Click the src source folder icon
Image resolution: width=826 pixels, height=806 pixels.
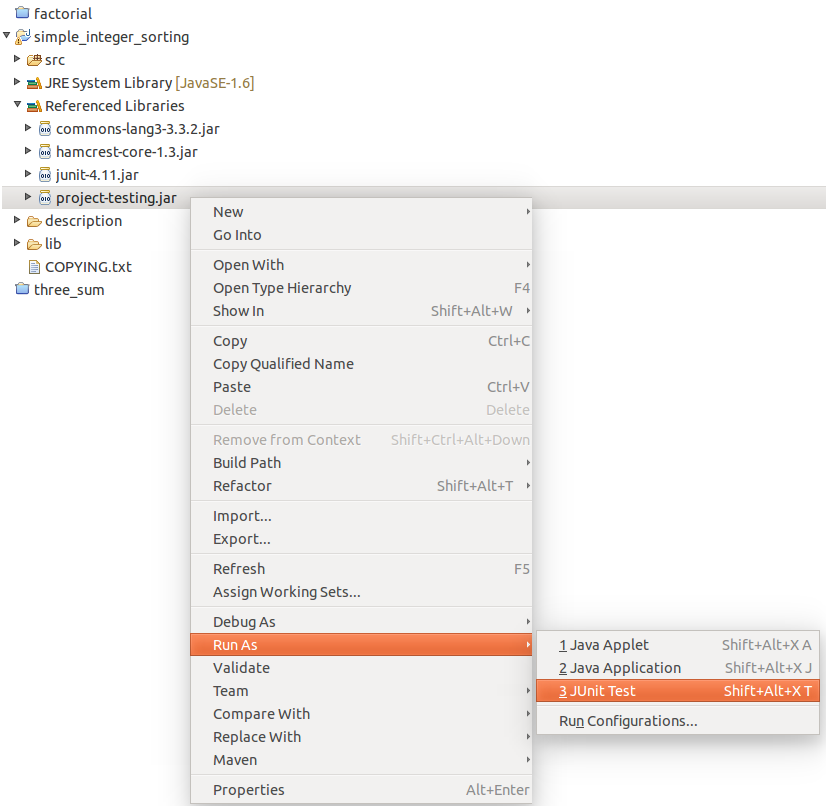pyautogui.click(x=34, y=60)
